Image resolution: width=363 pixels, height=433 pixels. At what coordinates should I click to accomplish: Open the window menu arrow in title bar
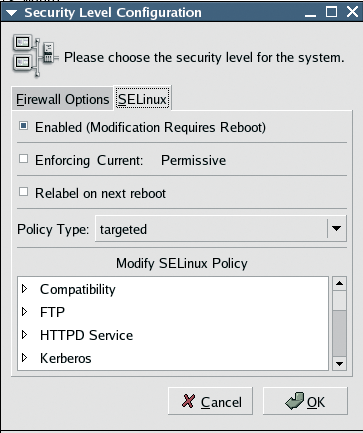11,13
